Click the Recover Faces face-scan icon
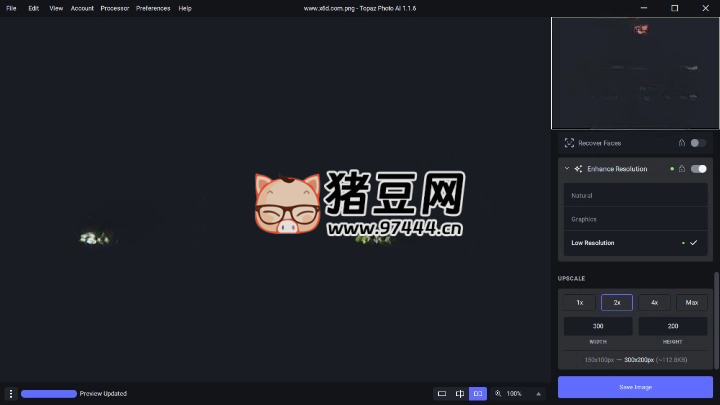Viewport: 720px width, 405px height. (569, 143)
